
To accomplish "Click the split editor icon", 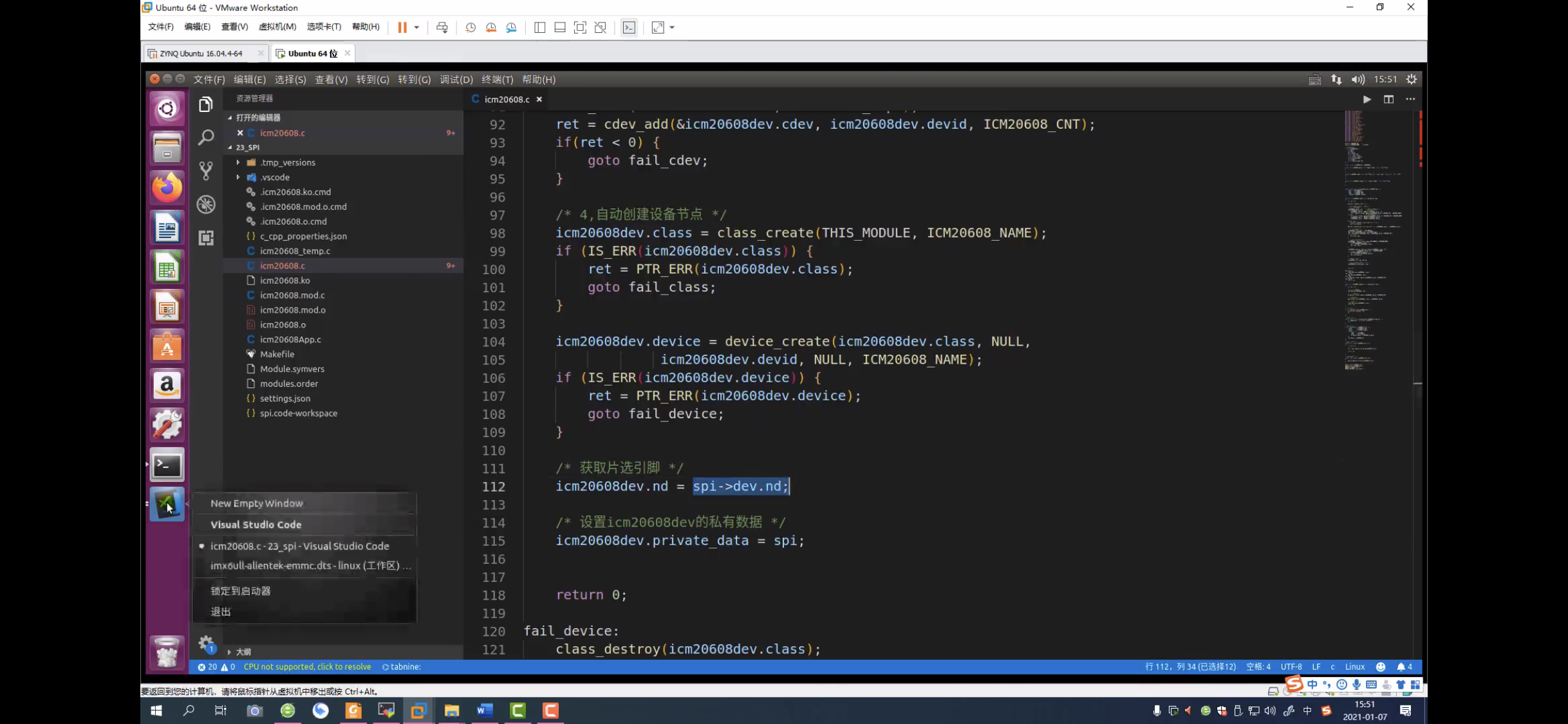I will click(1388, 99).
